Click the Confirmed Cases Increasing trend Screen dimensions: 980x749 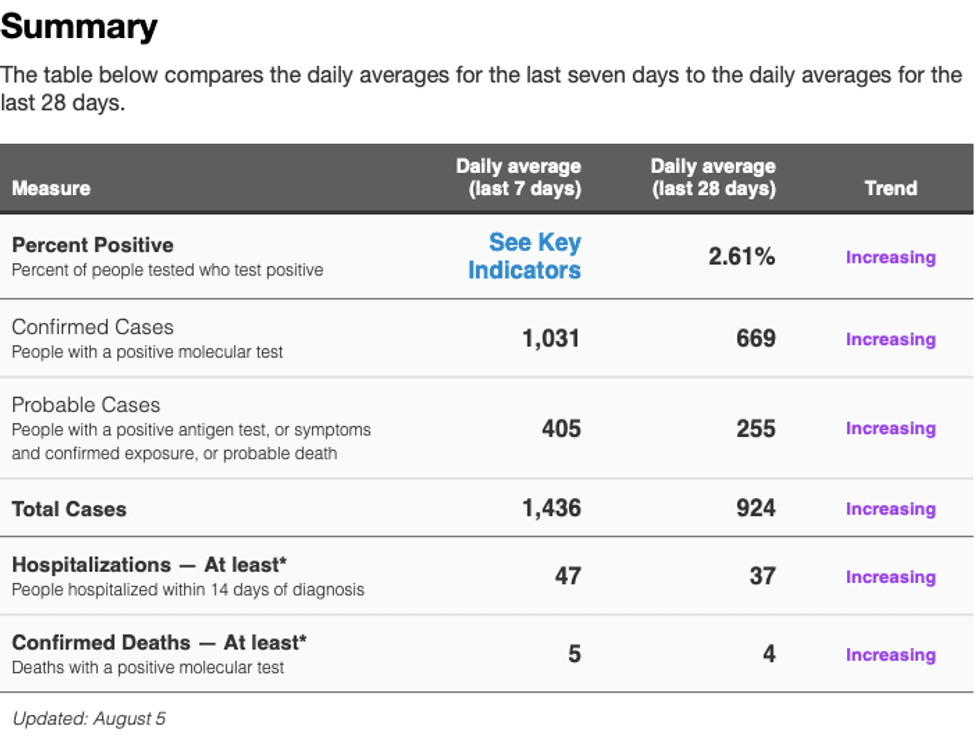pyautogui.click(x=891, y=339)
